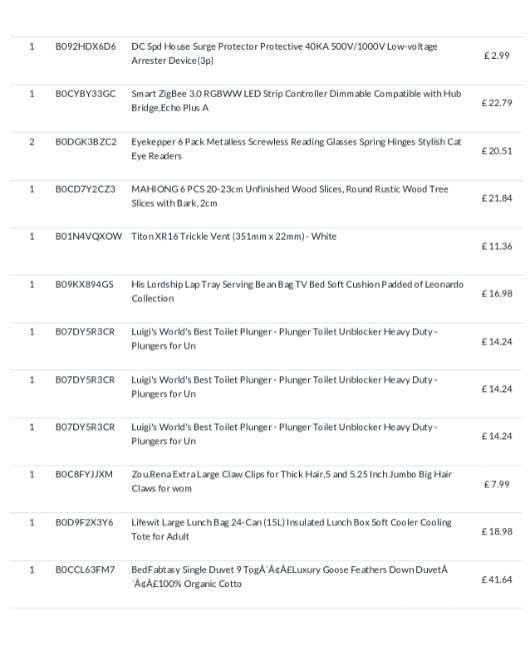Viewport: 530px width, 650px height.
Task: Open the Smart ZigBee LED Strip Controller item
Action: [x=296, y=101]
